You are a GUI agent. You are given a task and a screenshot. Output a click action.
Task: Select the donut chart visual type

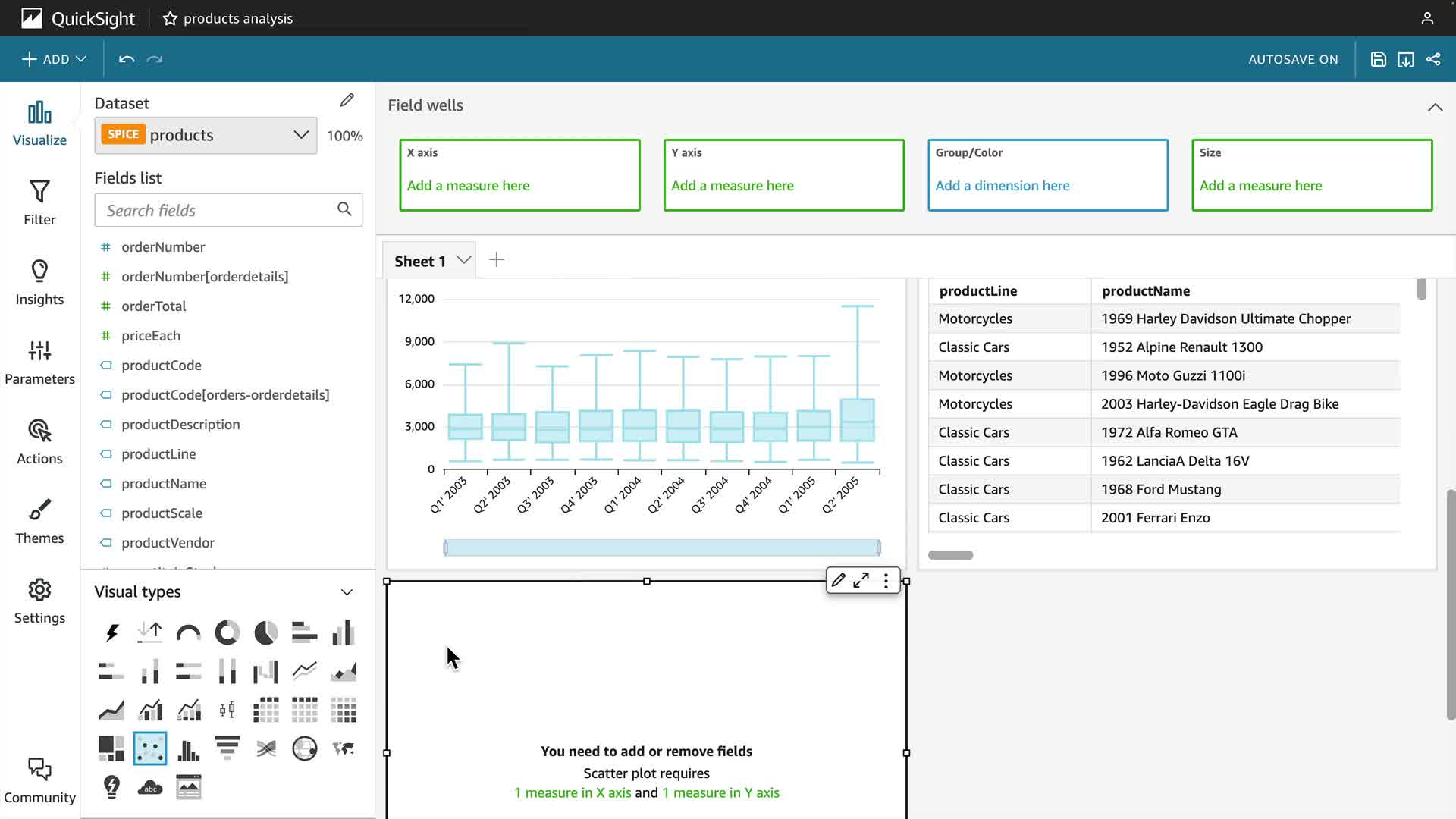(227, 632)
